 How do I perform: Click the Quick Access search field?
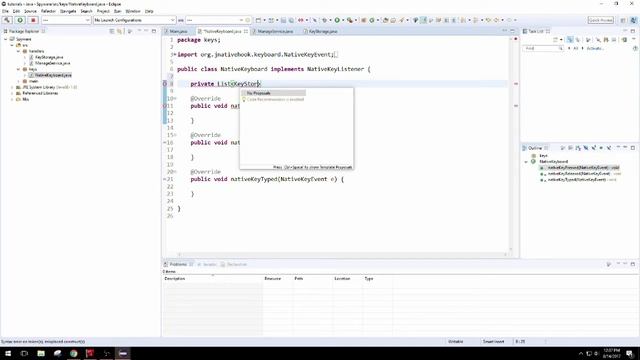(x=601, y=20)
